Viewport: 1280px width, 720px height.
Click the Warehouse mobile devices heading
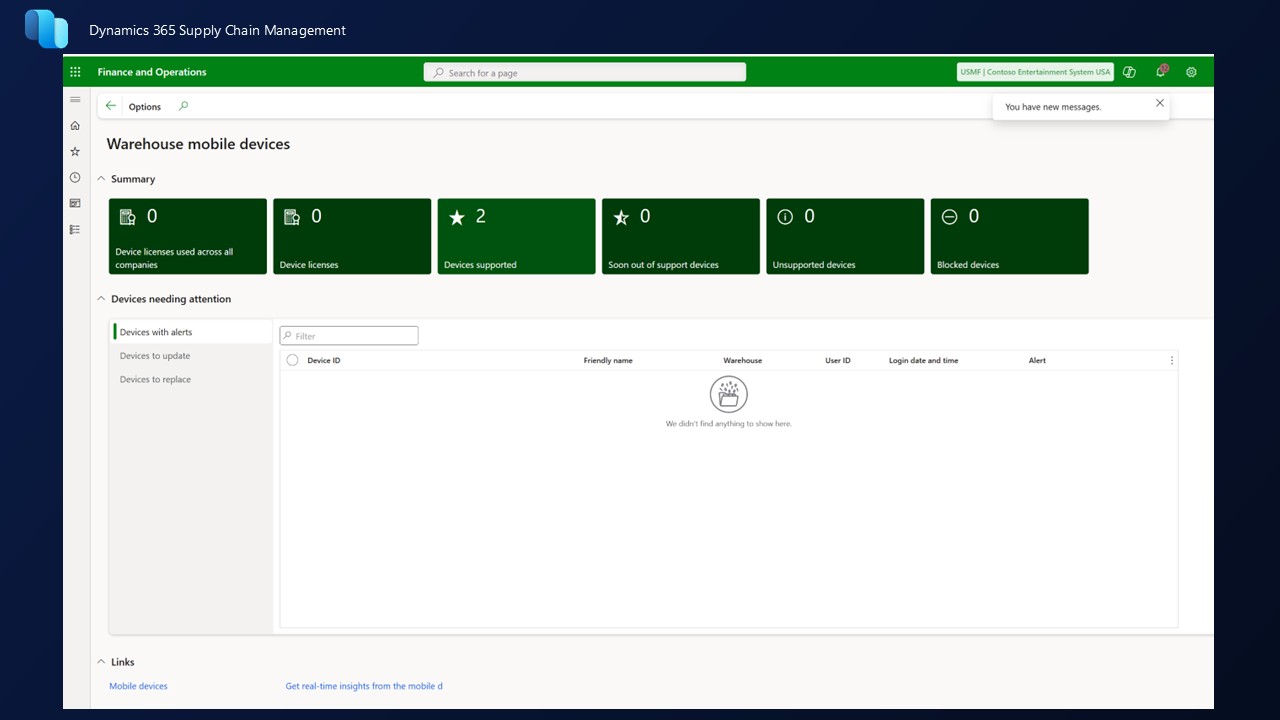click(x=198, y=144)
